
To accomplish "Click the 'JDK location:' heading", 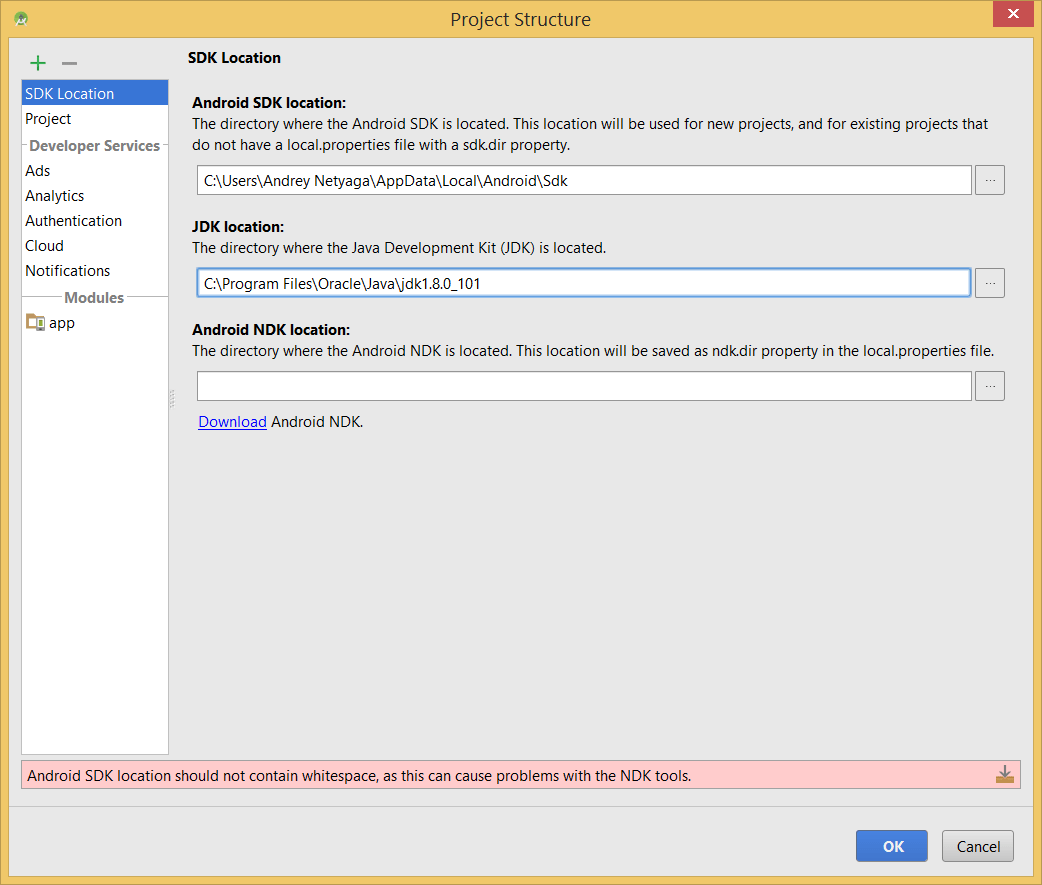I will coord(238,227).
